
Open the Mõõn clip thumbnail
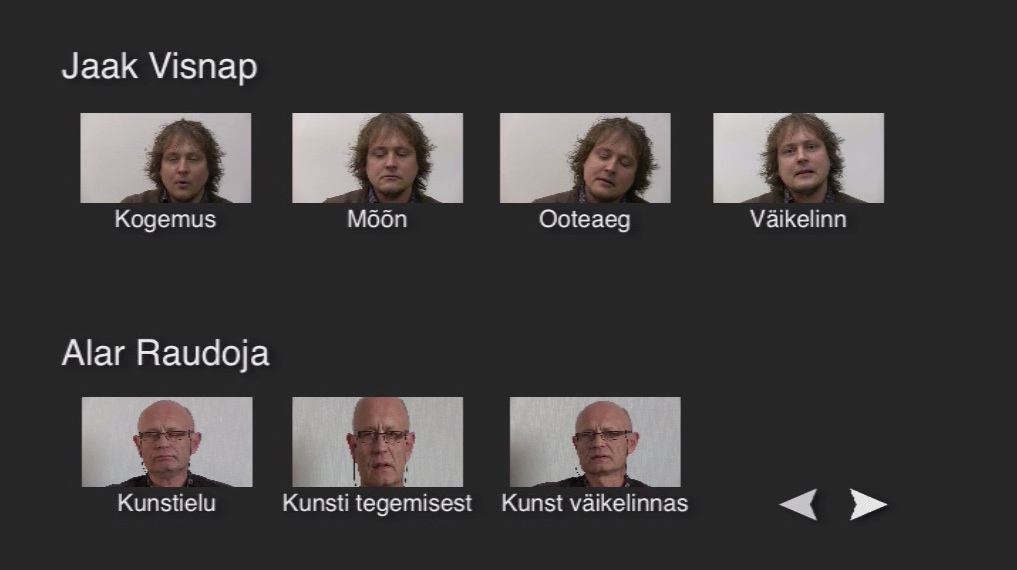tap(377, 158)
